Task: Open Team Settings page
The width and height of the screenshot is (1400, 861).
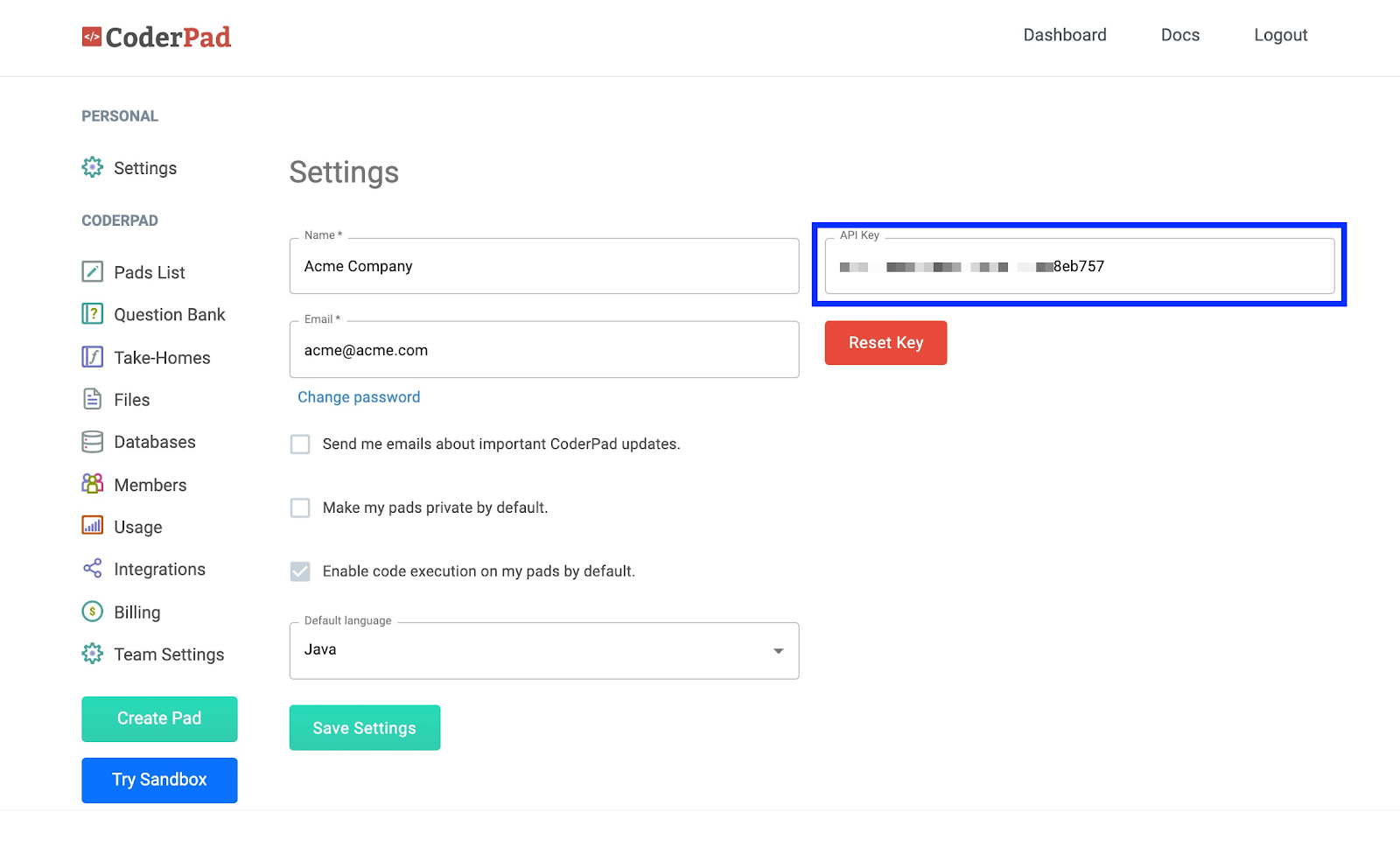Action: [x=169, y=654]
